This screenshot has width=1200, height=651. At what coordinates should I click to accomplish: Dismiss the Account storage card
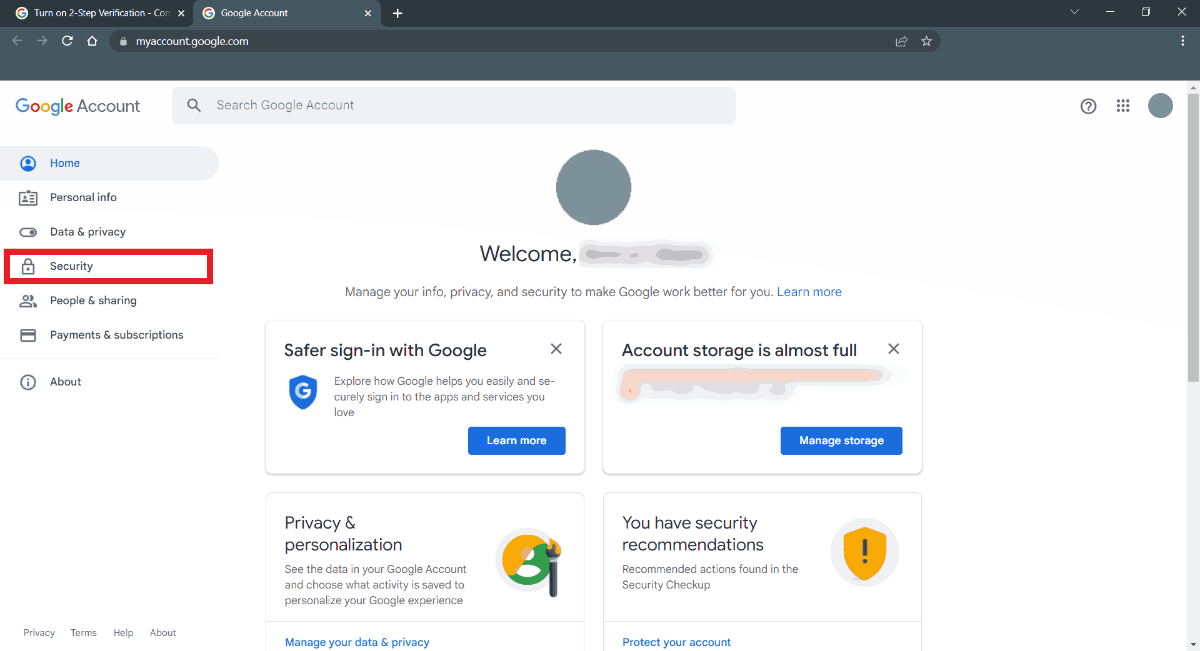[894, 349]
